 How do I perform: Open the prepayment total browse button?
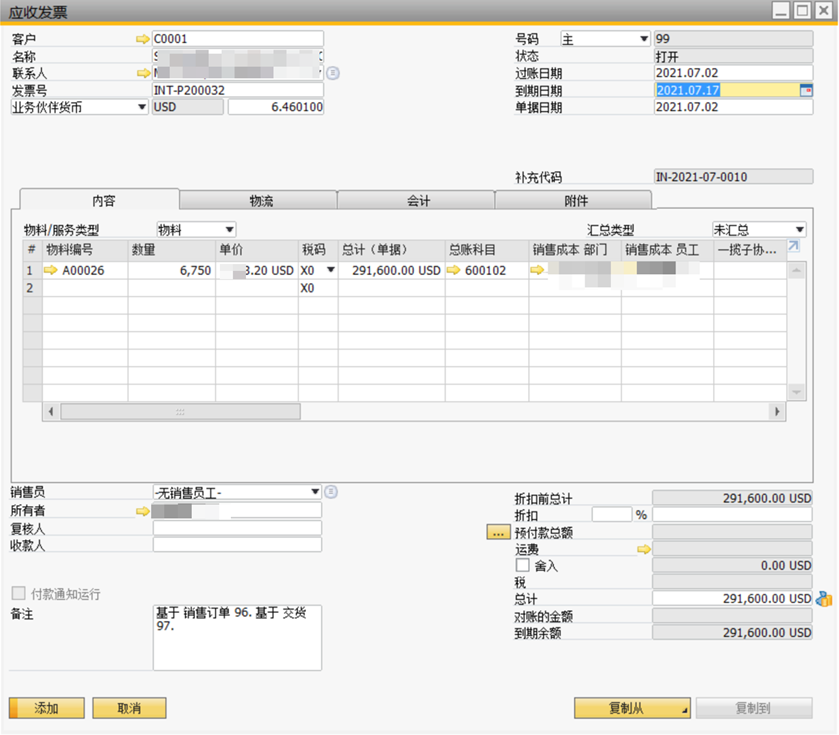click(x=498, y=532)
